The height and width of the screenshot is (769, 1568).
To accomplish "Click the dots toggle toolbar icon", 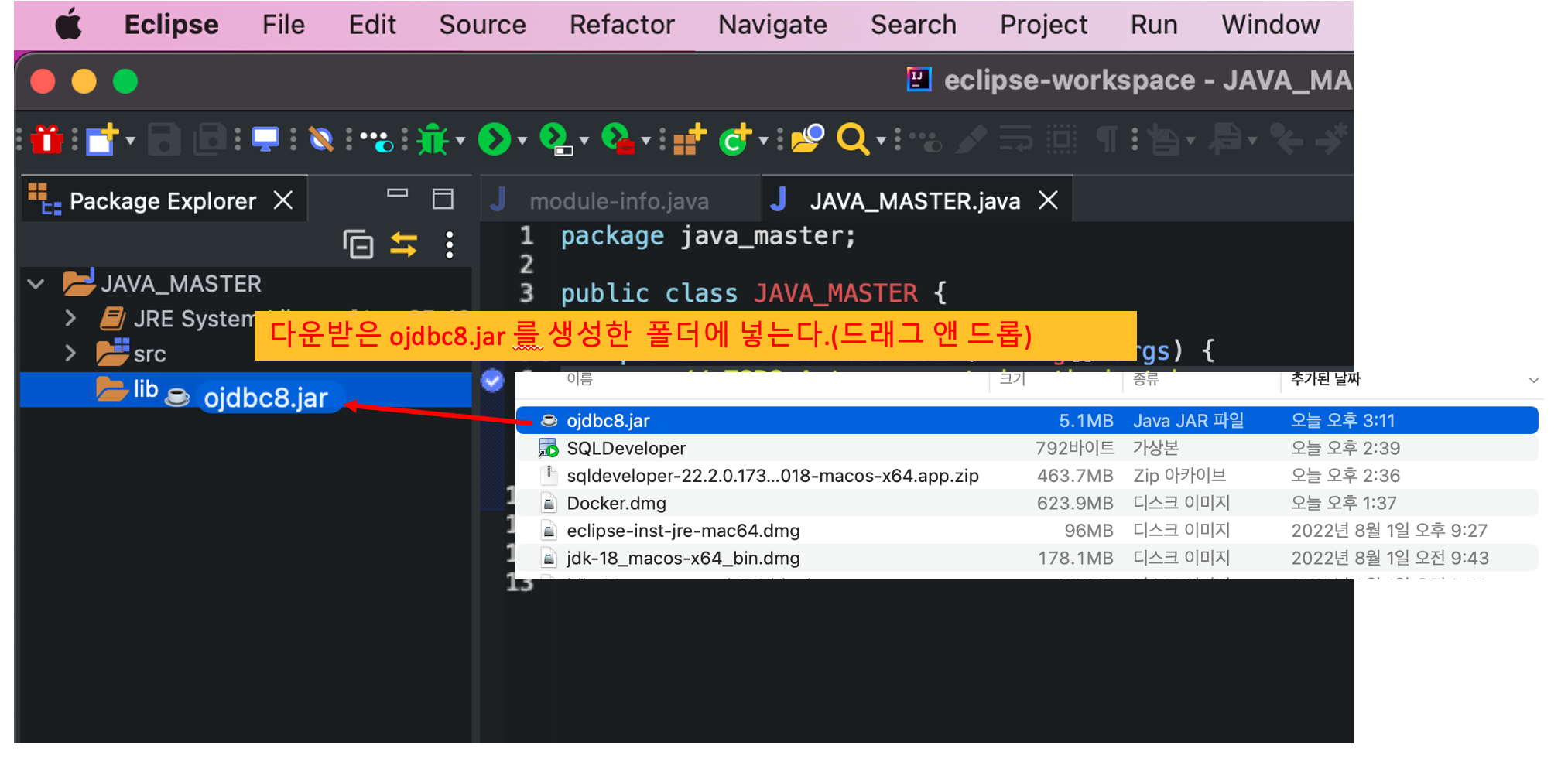I will (x=377, y=141).
